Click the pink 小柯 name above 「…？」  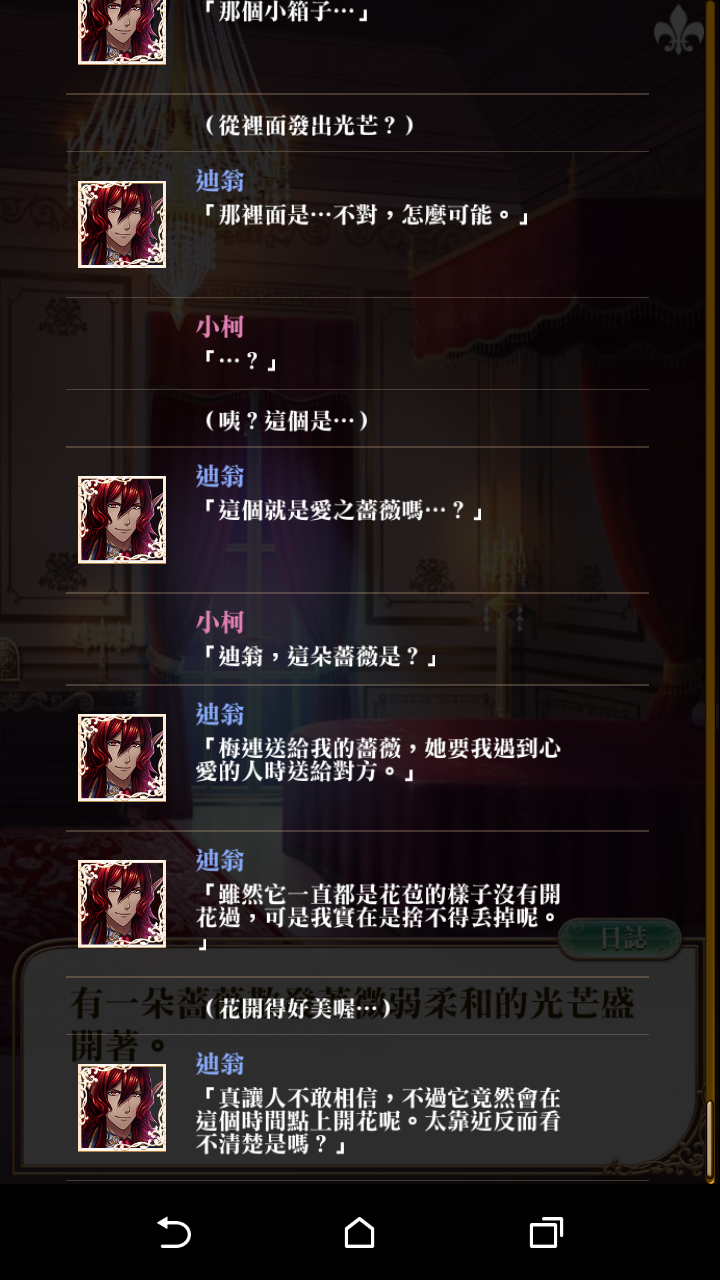220,326
